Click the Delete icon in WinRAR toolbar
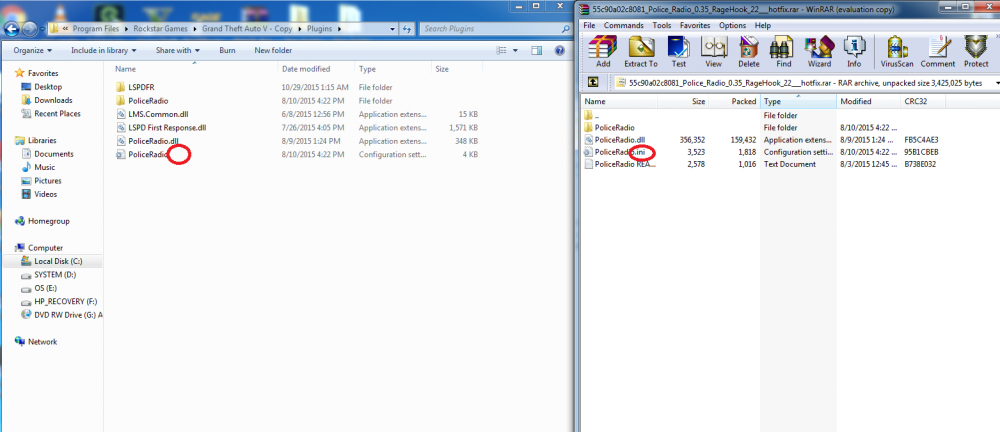 tap(749, 52)
